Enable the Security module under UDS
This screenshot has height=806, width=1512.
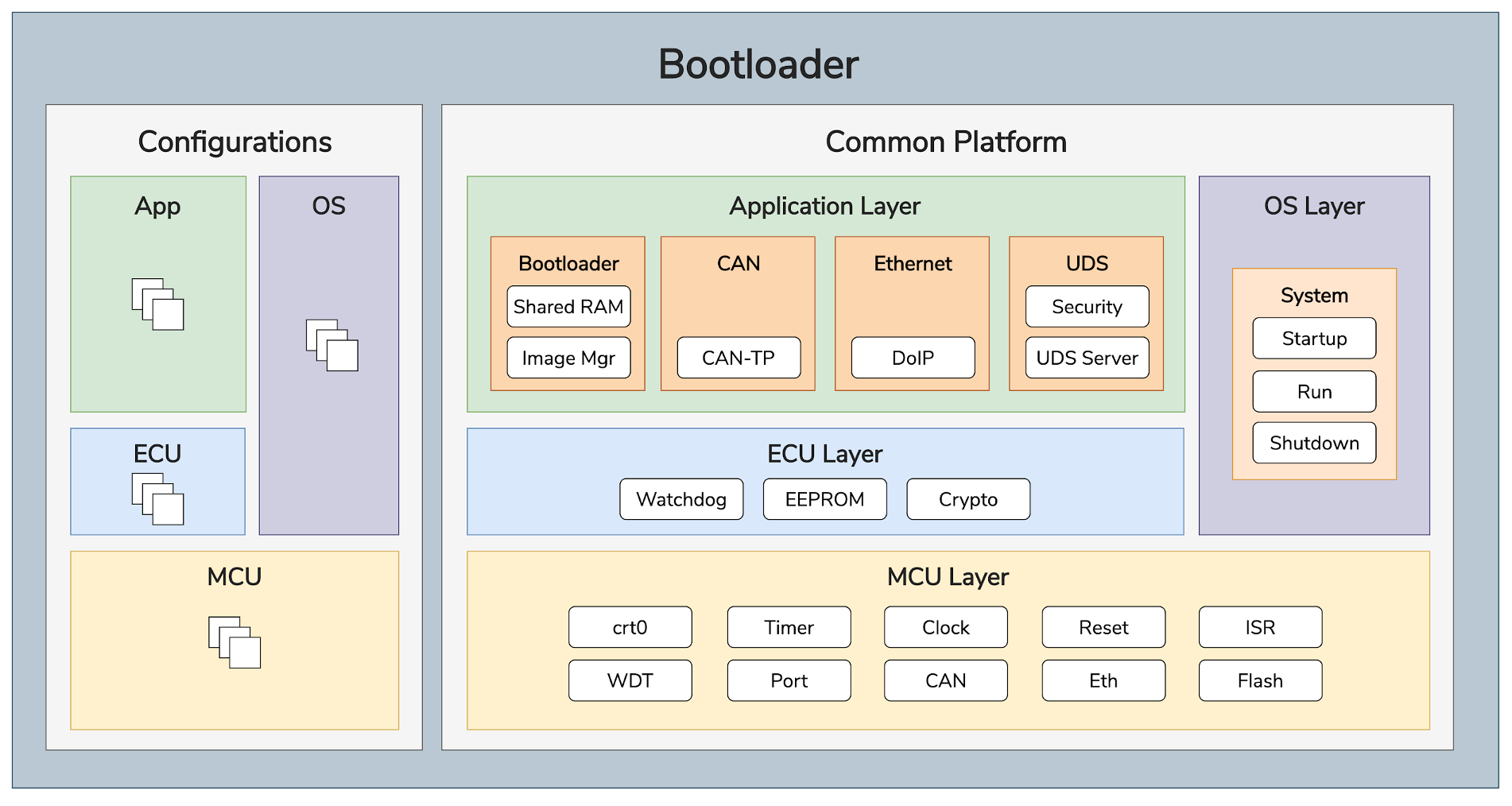click(x=1087, y=307)
